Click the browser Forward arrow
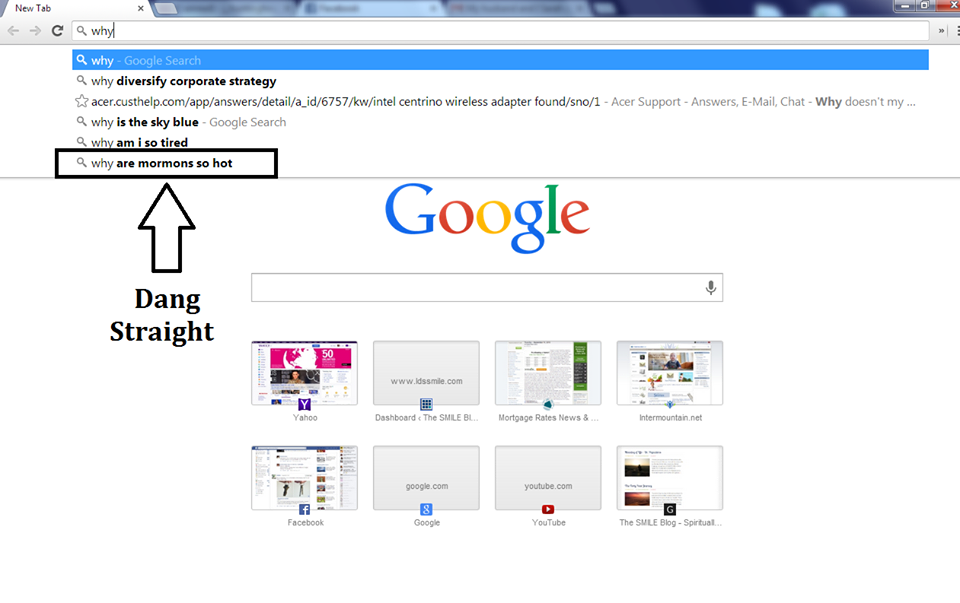 tap(36, 31)
